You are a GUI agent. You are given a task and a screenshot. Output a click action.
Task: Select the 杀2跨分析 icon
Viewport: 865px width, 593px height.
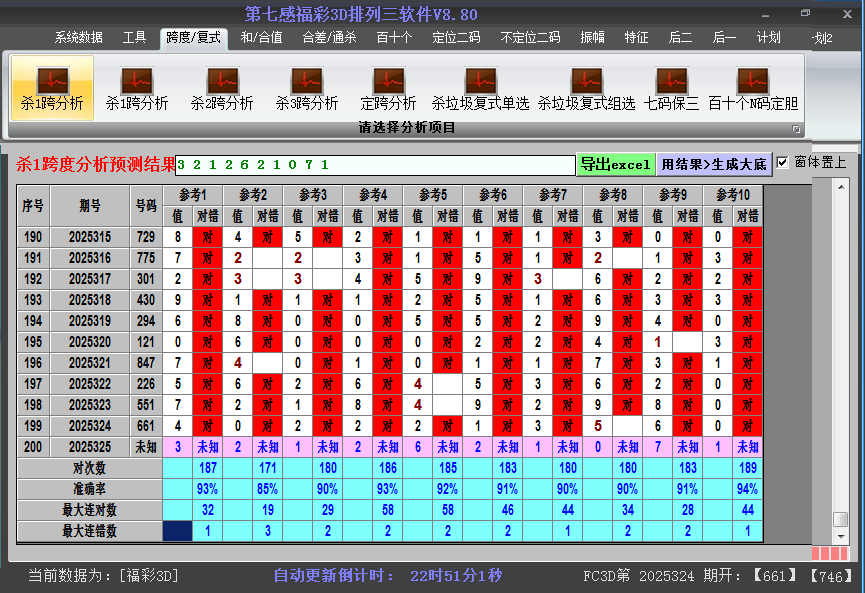pyautogui.click(x=222, y=86)
